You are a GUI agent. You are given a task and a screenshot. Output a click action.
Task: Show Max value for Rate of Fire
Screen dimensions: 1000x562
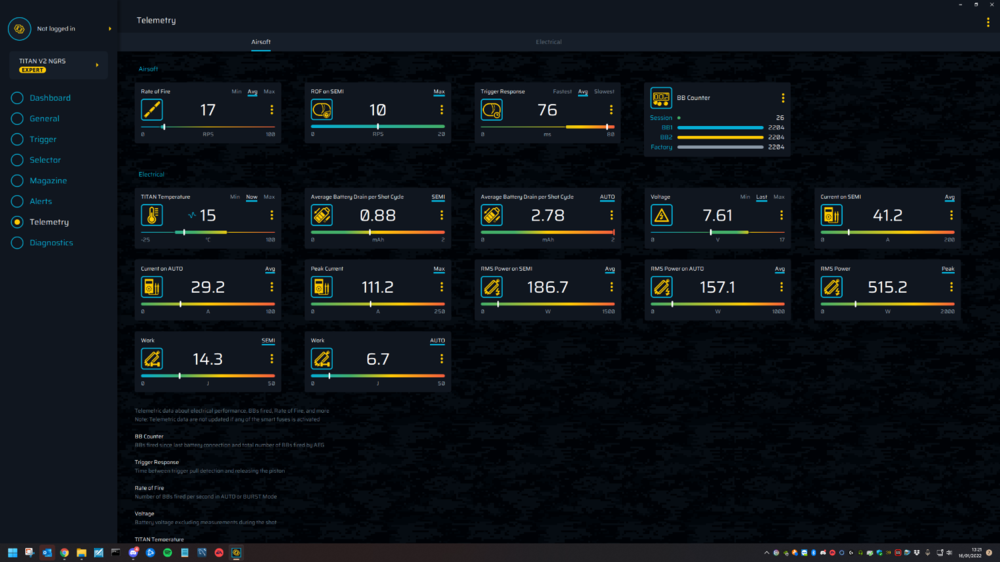[269, 92]
